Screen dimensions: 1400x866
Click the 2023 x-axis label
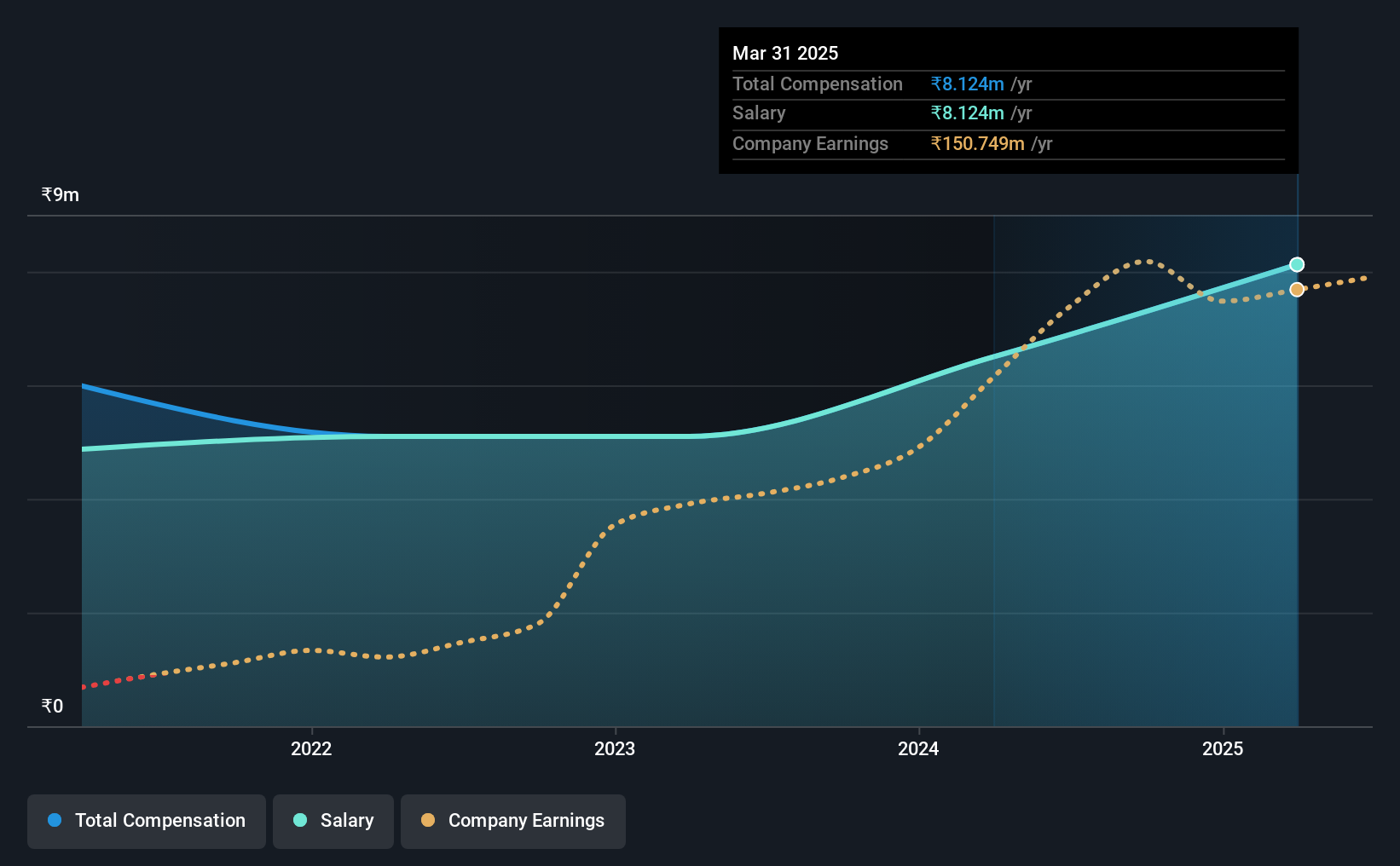[615, 748]
